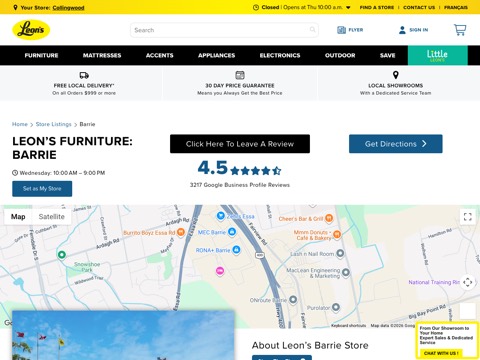Open Chat With Us widget
The height and width of the screenshot is (360, 480).
point(441,353)
